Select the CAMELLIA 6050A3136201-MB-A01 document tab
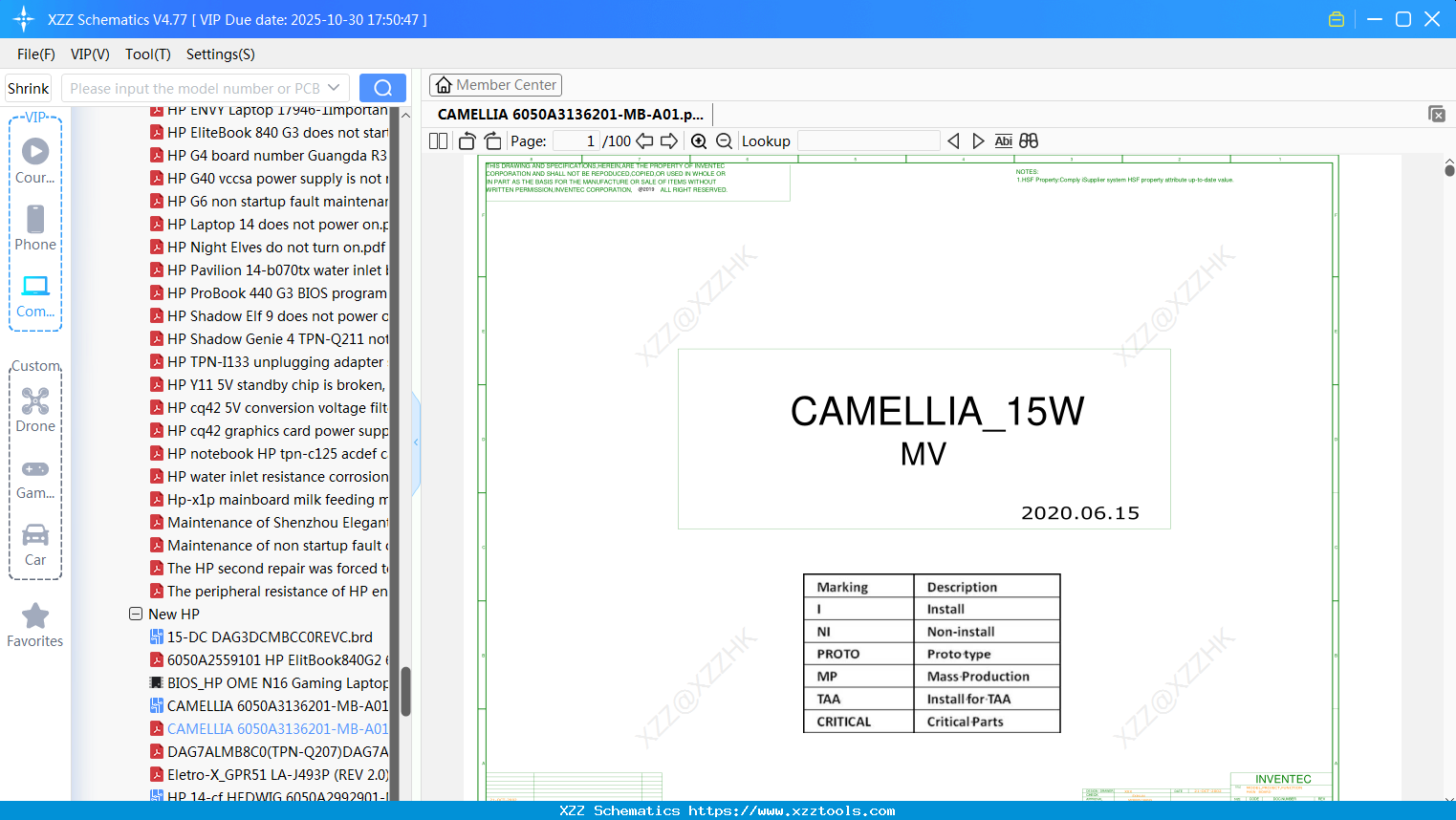 pyautogui.click(x=571, y=114)
